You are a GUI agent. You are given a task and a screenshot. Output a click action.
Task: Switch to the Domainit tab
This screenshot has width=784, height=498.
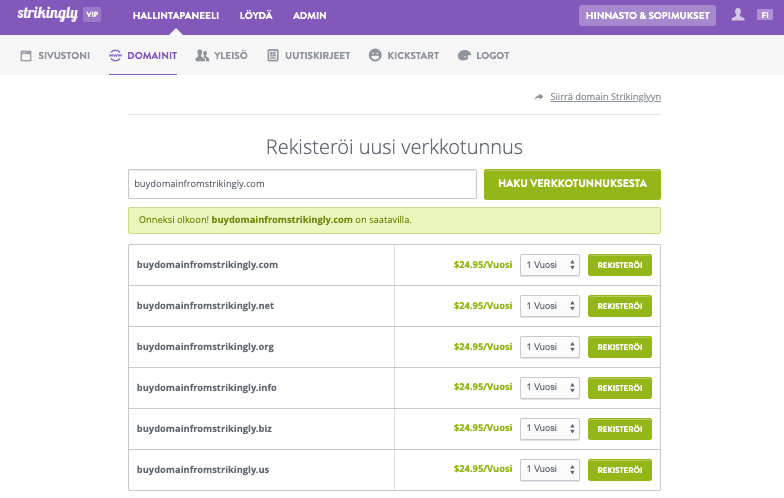[143, 56]
